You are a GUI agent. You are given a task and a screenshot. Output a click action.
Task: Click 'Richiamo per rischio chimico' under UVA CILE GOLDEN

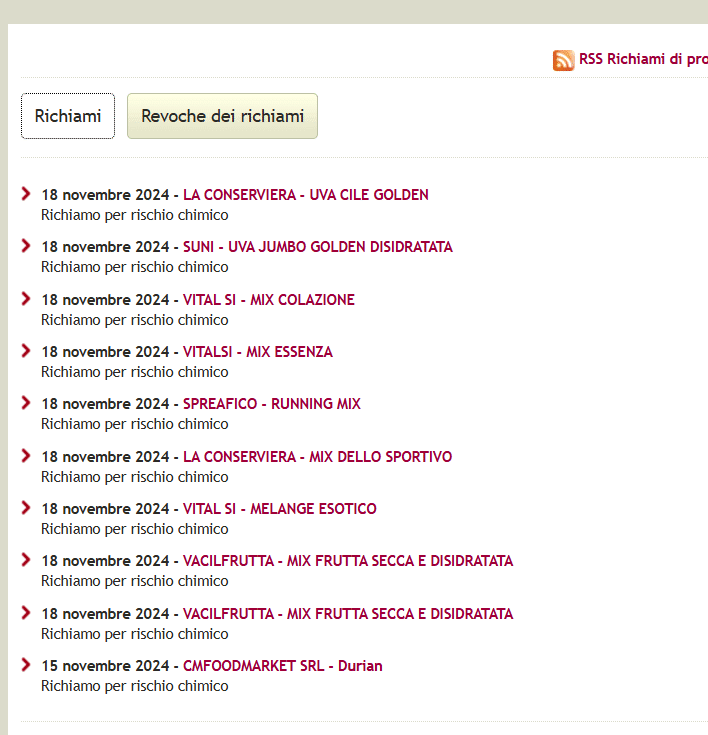pyautogui.click(x=135, y=215)
